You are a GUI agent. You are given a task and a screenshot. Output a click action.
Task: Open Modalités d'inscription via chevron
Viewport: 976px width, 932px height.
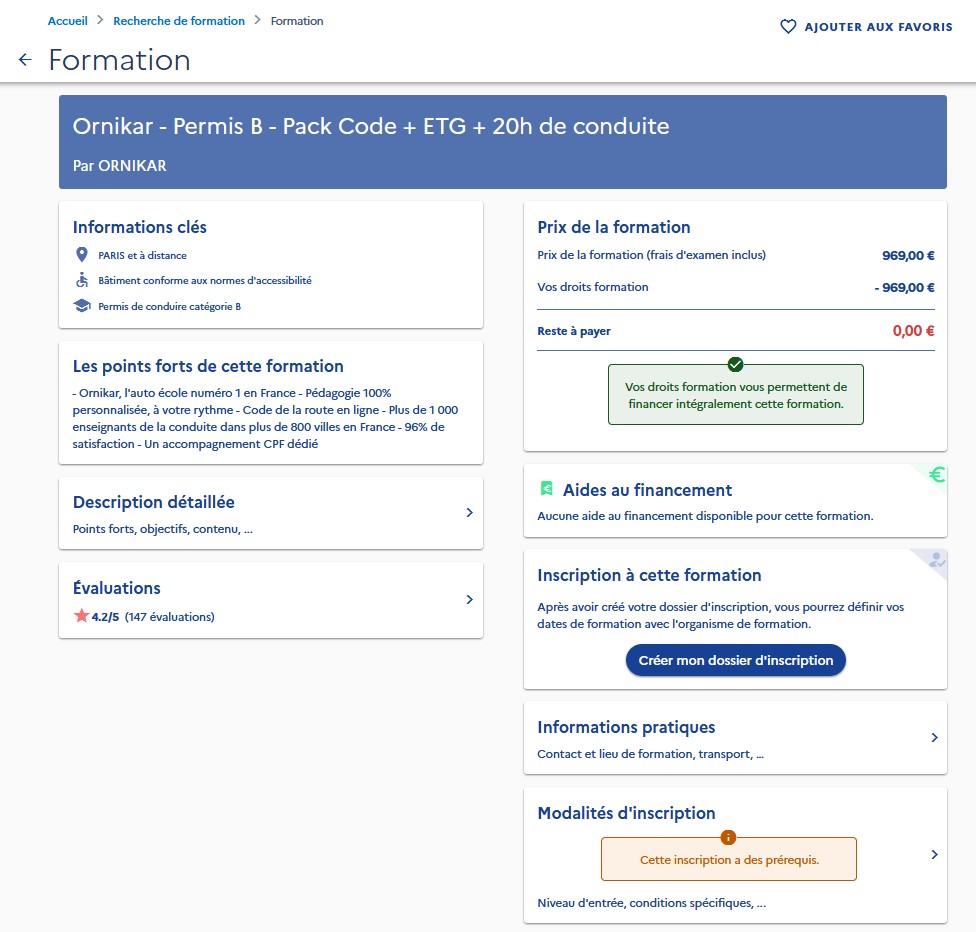934,855
